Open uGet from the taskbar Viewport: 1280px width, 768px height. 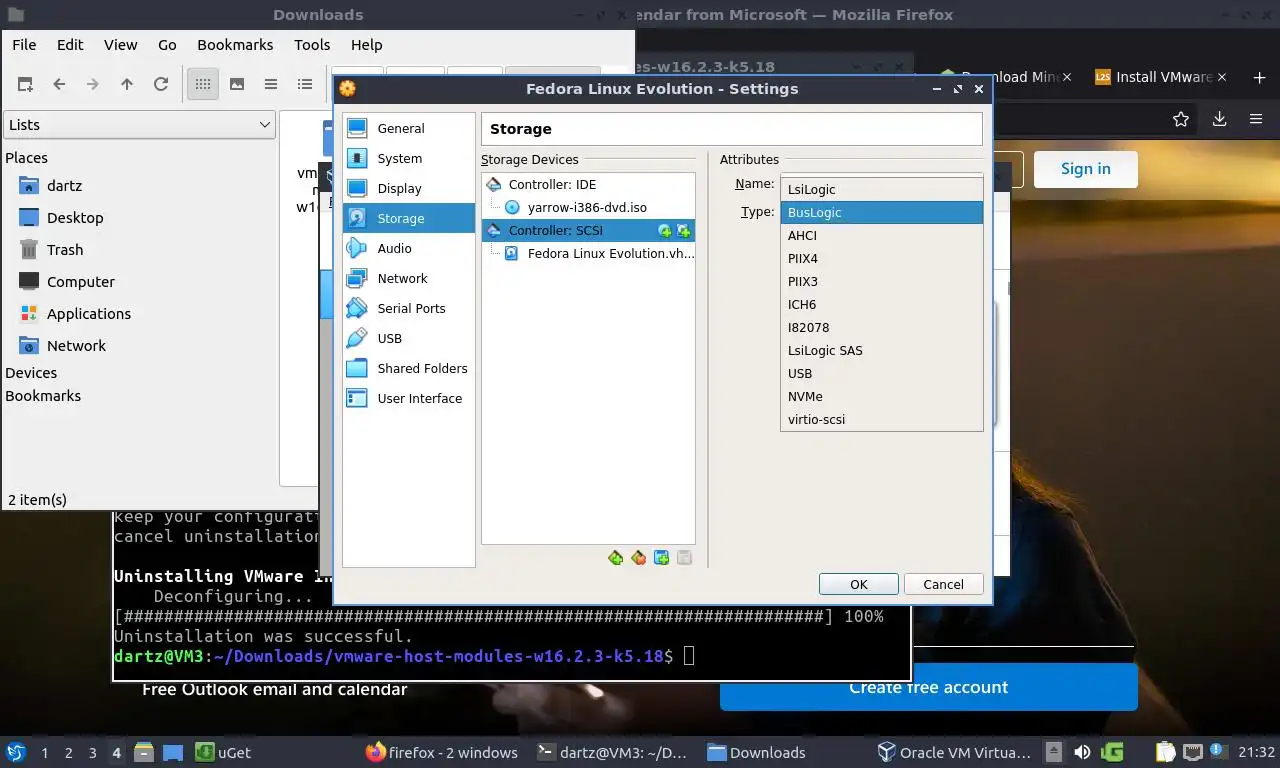click(223, 753)
